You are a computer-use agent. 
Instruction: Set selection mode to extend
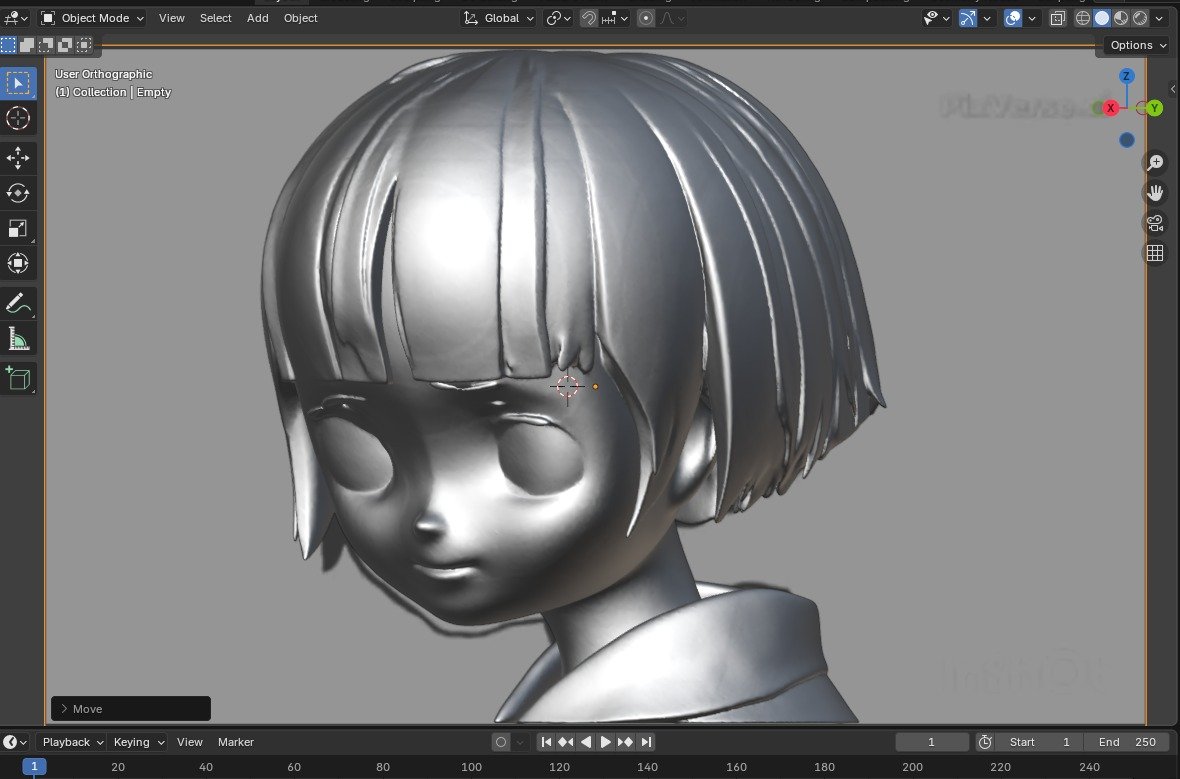(x=27, y=45)
